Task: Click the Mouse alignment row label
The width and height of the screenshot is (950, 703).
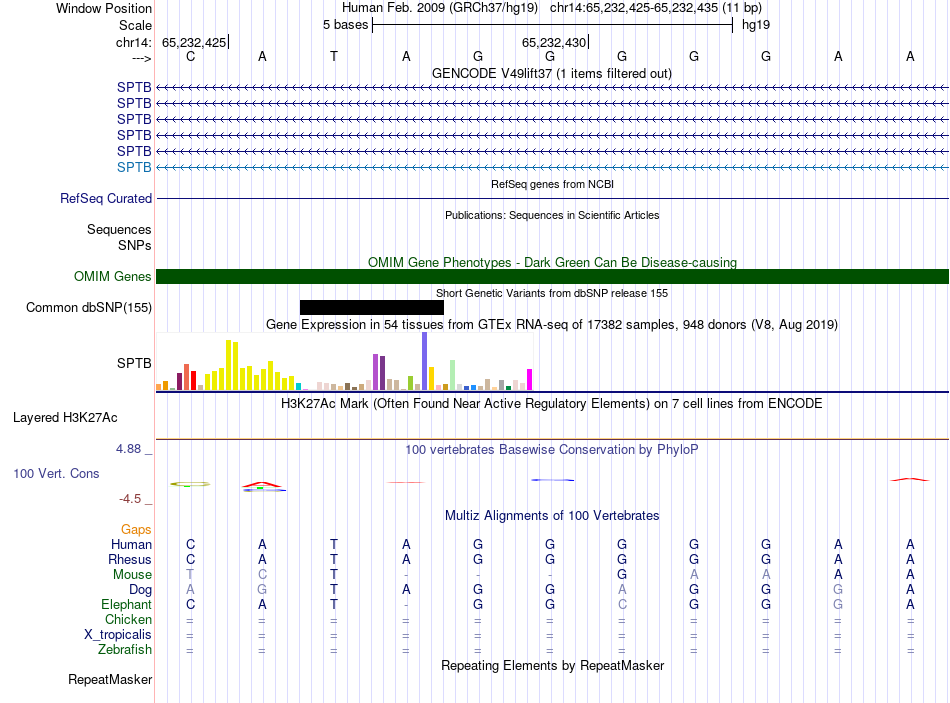Action: click(x=132, y=575)
